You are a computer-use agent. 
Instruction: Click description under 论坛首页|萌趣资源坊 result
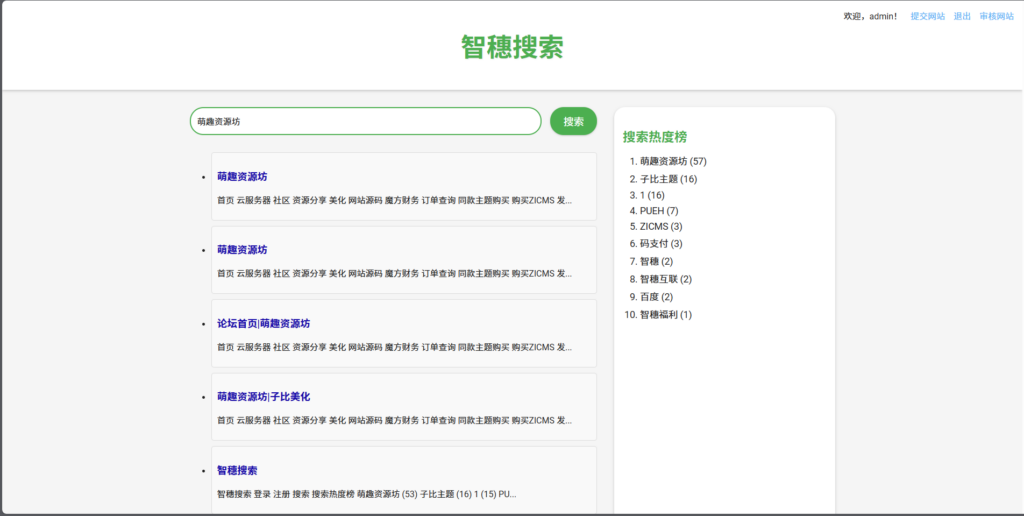394,347
